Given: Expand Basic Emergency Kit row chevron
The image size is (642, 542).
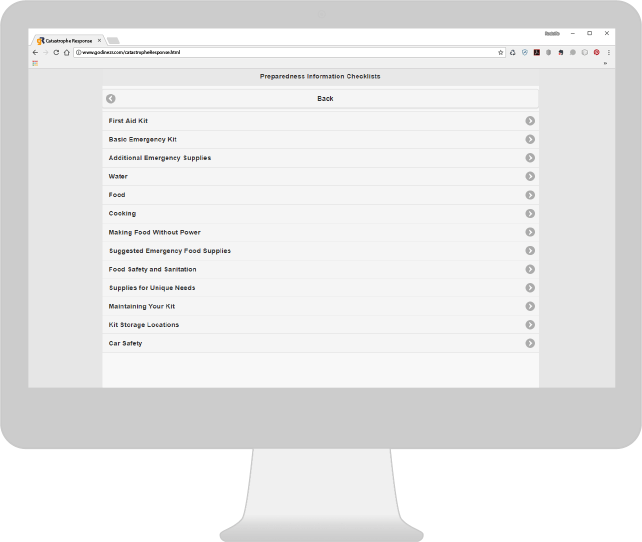Looking at the screenshot, I should pos(530,140).
